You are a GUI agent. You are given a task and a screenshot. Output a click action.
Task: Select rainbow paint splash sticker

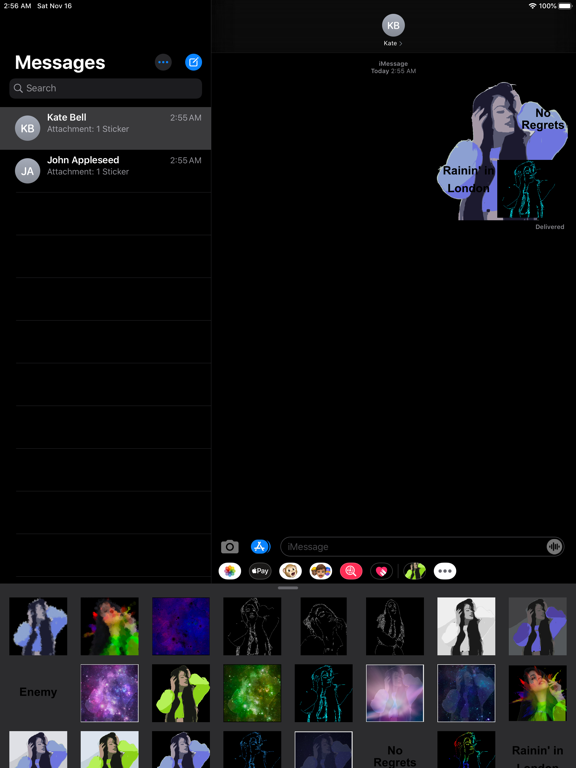coord(110,626)
